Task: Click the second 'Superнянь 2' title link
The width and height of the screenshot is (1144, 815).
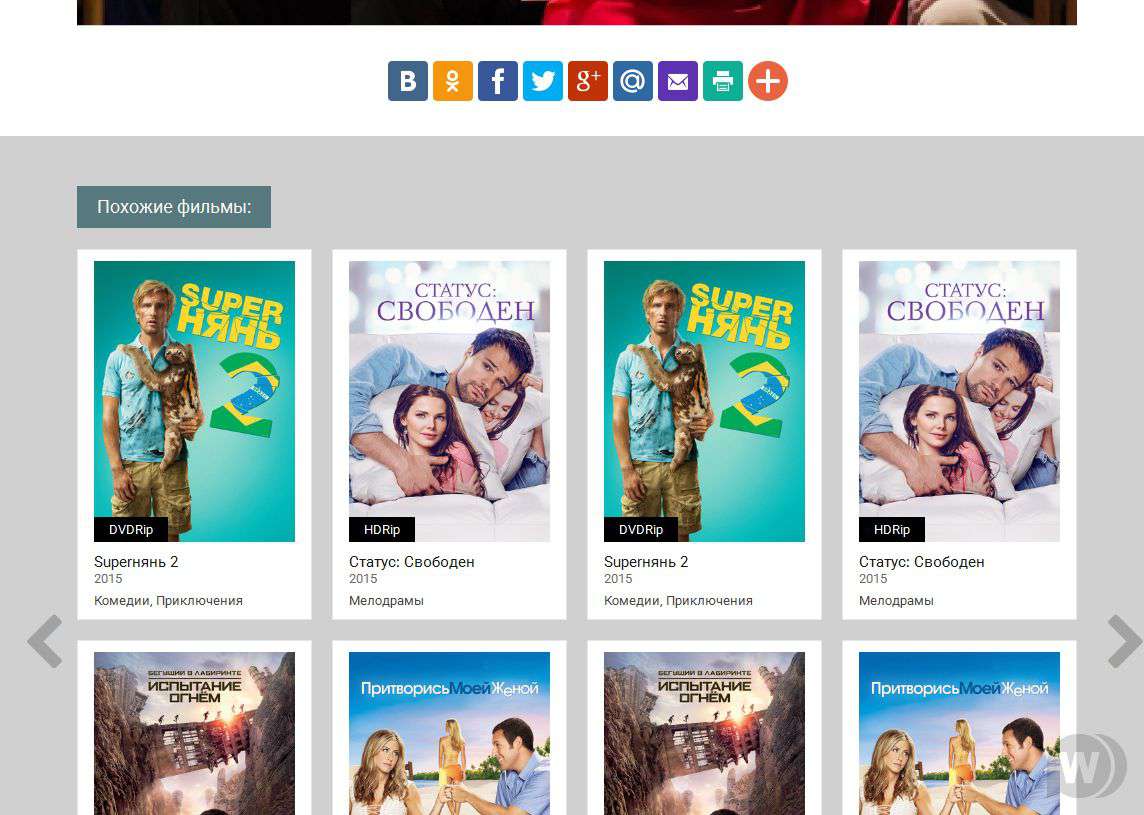Action: pos(646,562)
